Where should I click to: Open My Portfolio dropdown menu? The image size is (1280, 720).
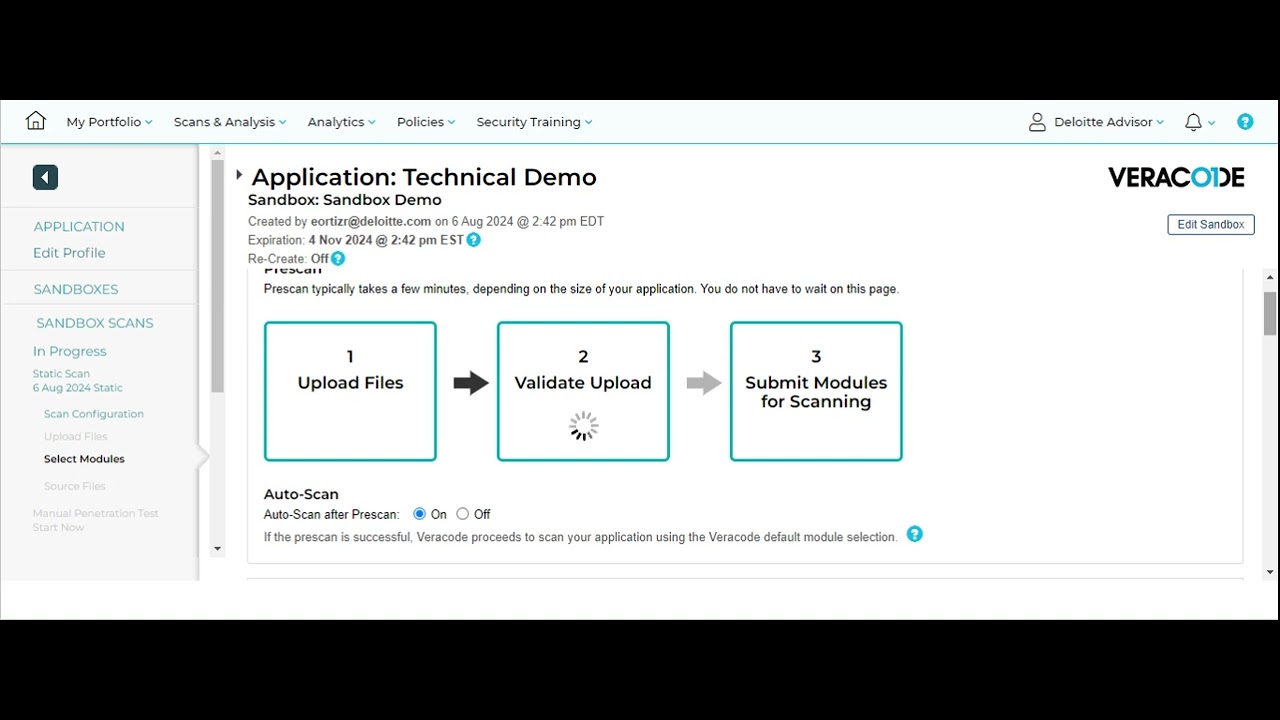110,122
